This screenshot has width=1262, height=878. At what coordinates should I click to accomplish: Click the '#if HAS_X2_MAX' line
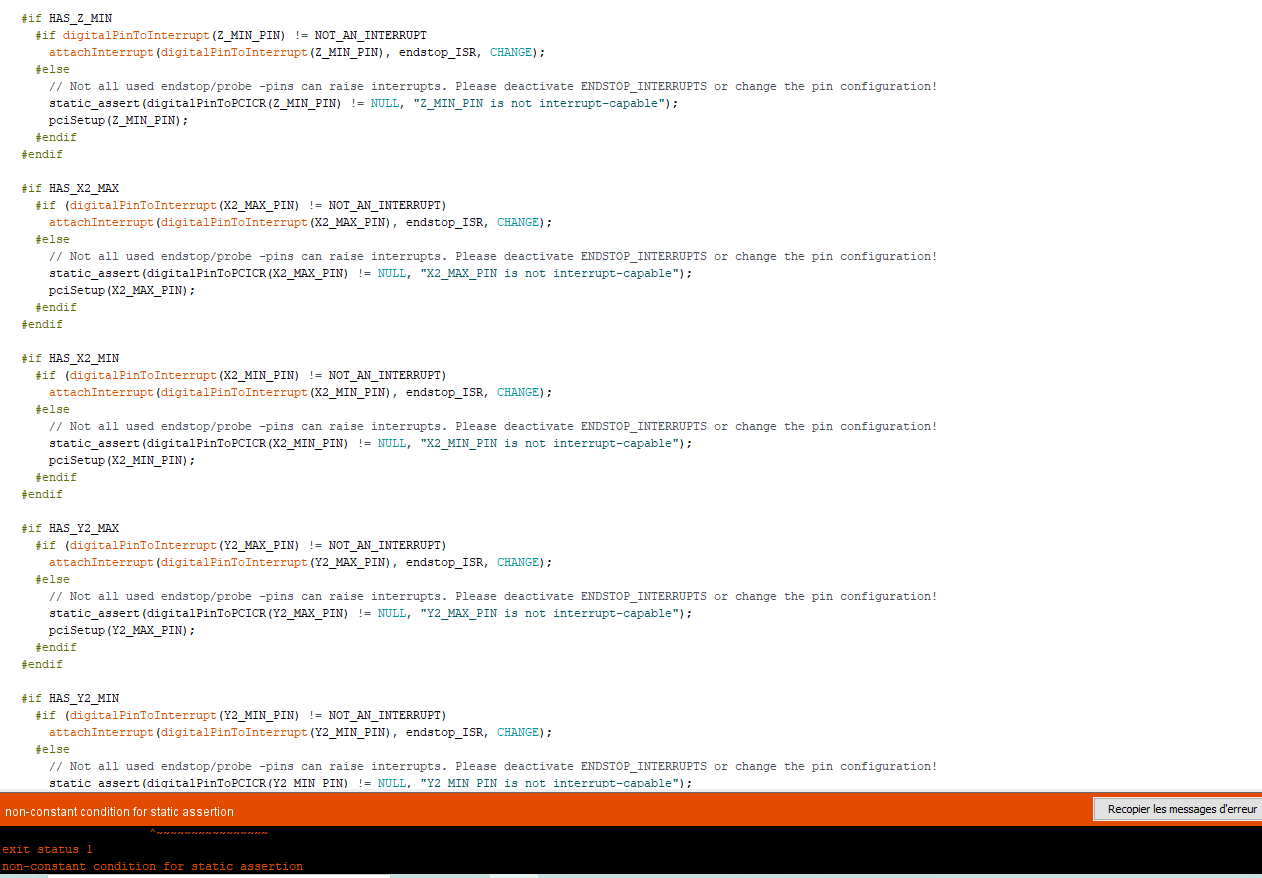point(70,188)
